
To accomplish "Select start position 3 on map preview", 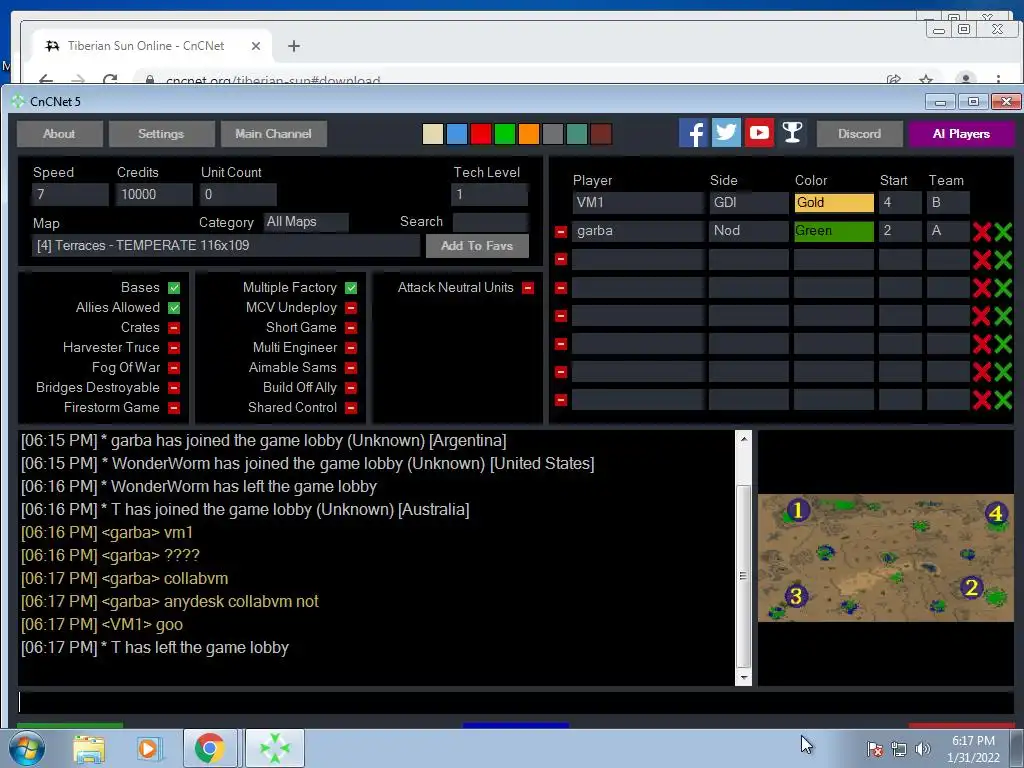I will [795, 596].
